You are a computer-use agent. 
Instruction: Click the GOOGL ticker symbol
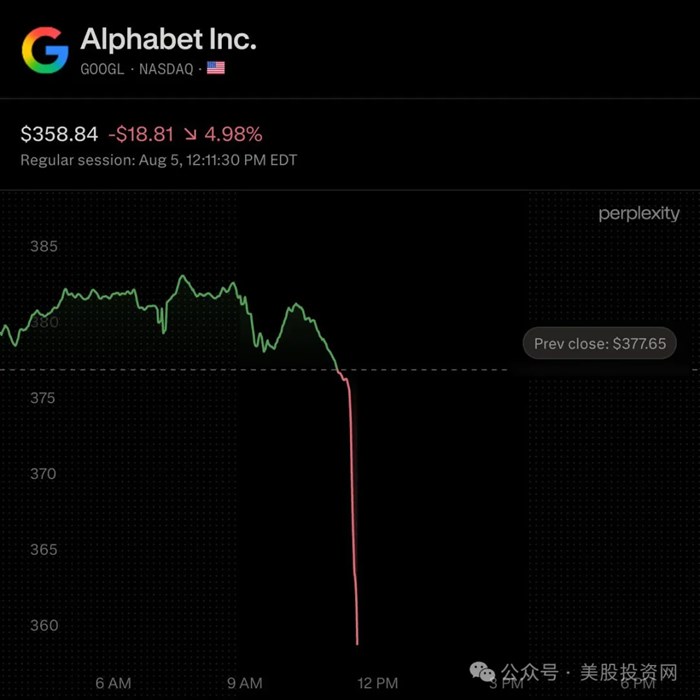coord(102,69)
